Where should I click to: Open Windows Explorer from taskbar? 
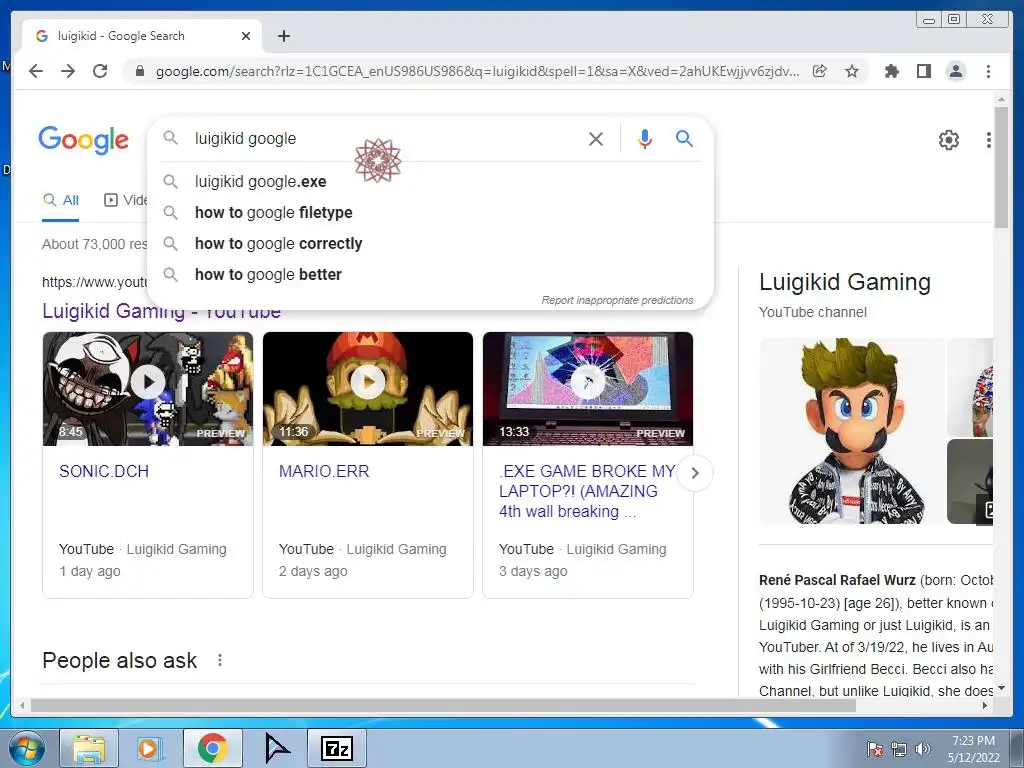[89, 748]
